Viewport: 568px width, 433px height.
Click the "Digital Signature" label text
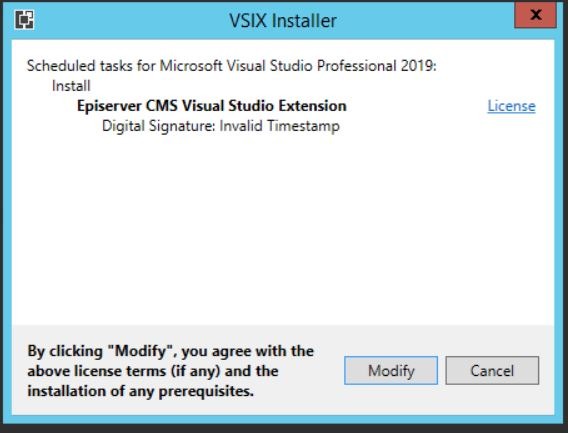pyautogui.click(x=159, y=126)
